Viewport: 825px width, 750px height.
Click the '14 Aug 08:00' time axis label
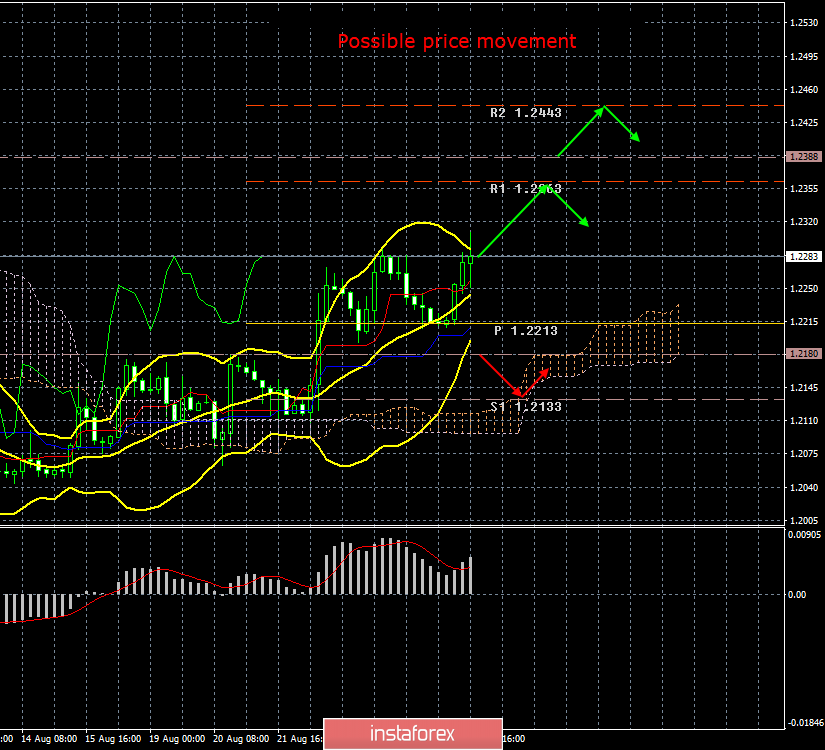(49, 739)
